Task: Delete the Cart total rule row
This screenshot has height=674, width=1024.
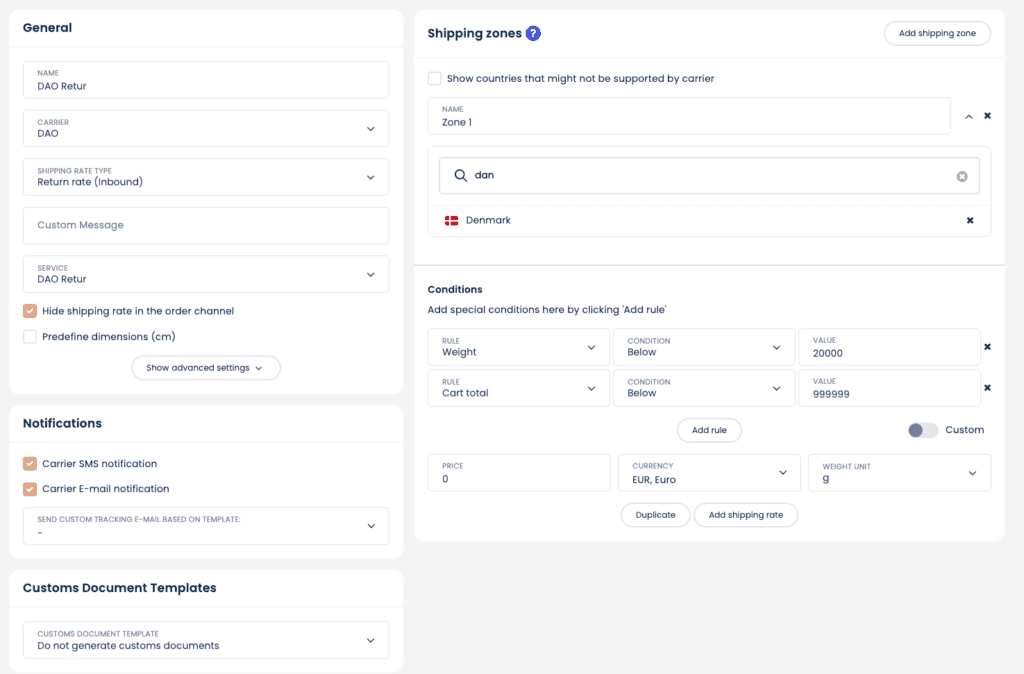Action: 987,388
